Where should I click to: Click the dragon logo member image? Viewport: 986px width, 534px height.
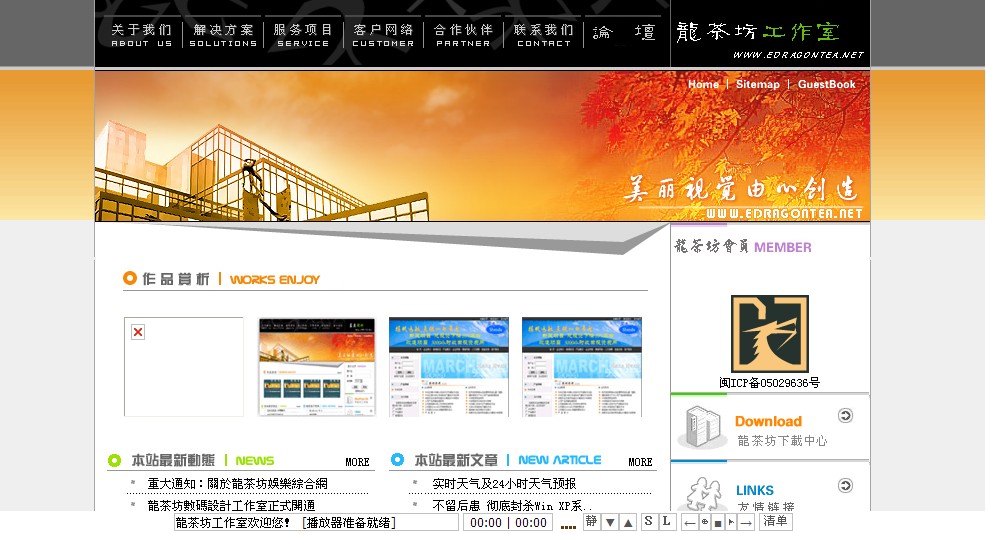[769, 334]
